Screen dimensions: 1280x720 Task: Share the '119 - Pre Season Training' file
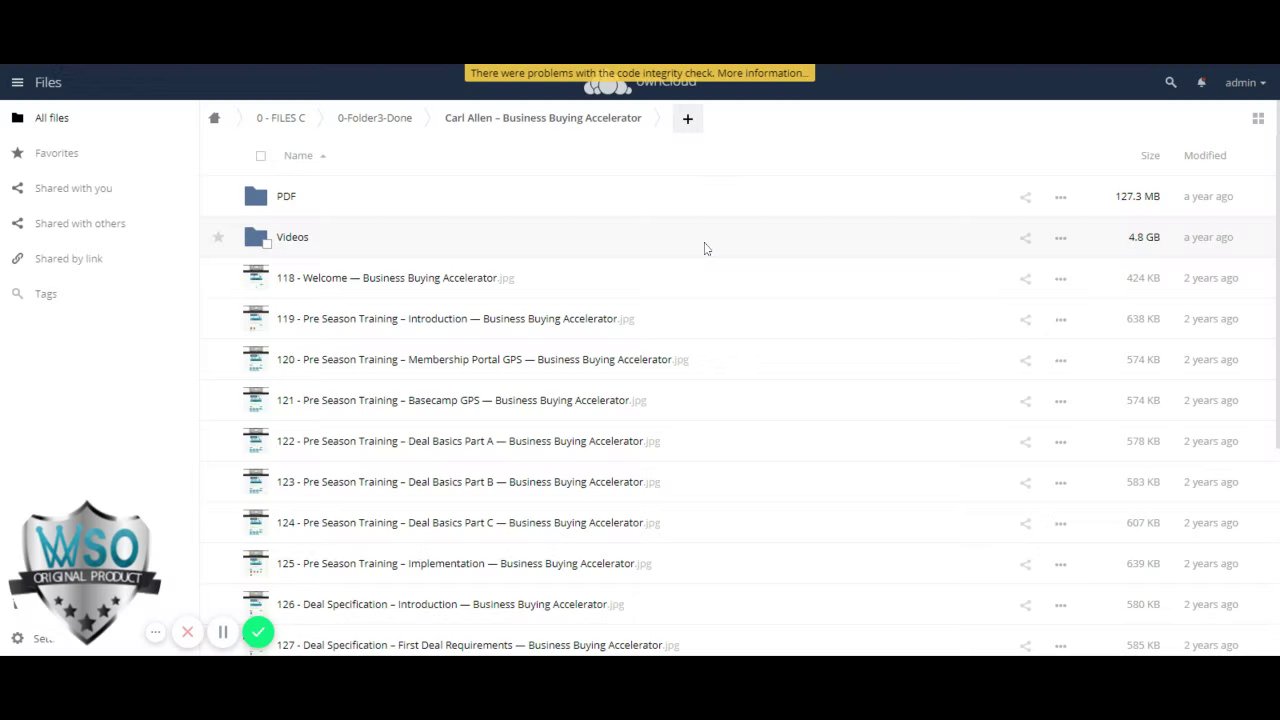pyautogui.click(x=1025, y=320)
